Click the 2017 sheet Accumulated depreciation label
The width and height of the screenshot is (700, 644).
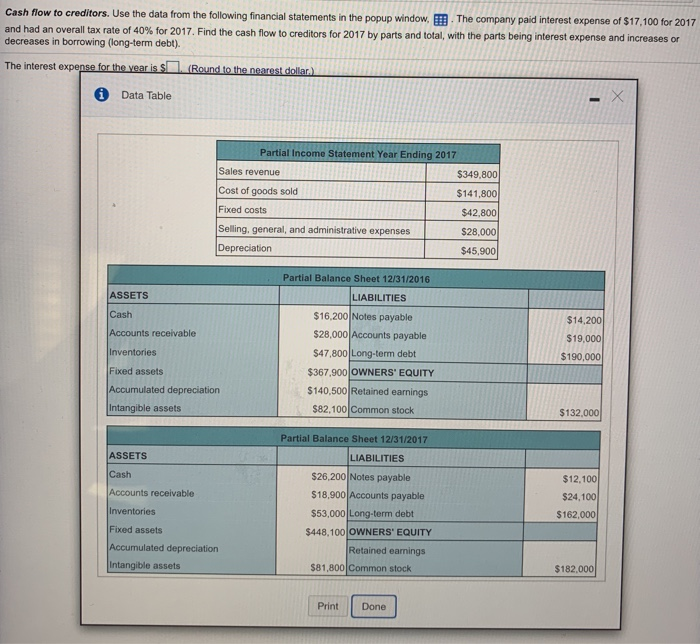pyautogui.click(x=164, y=548)
